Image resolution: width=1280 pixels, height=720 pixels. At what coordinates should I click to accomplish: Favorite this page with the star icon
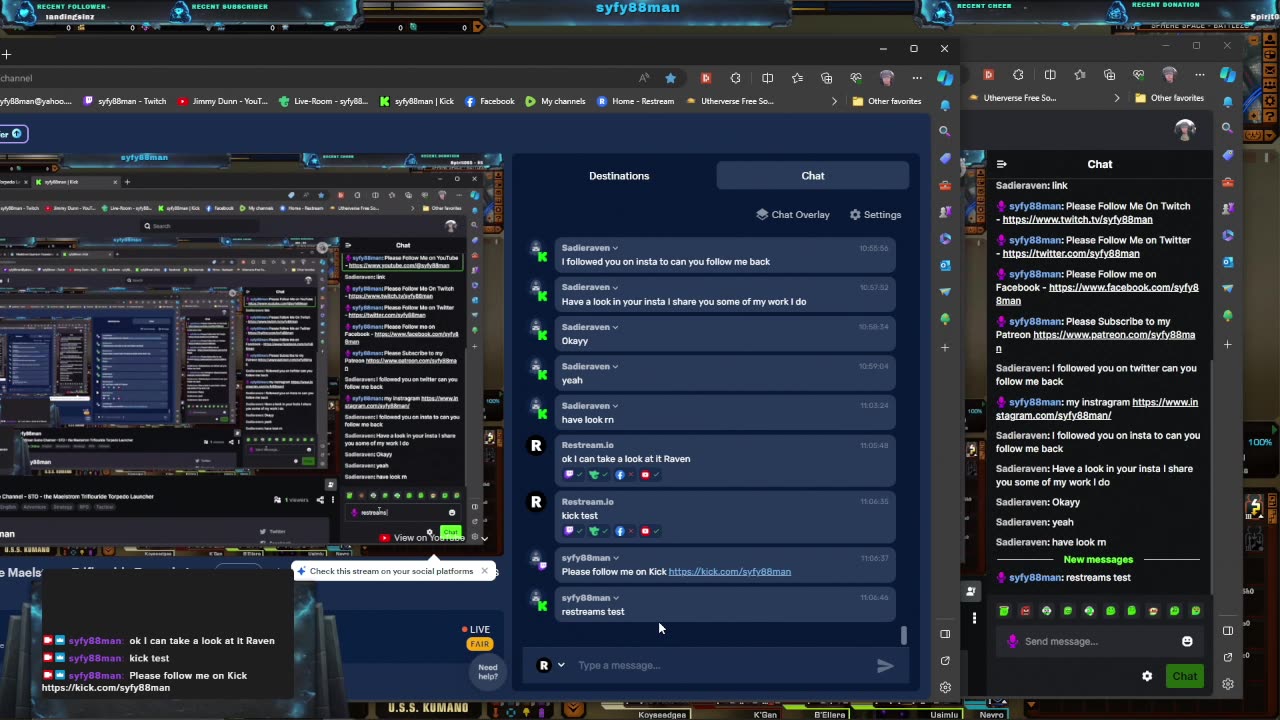tap(671, 78)
